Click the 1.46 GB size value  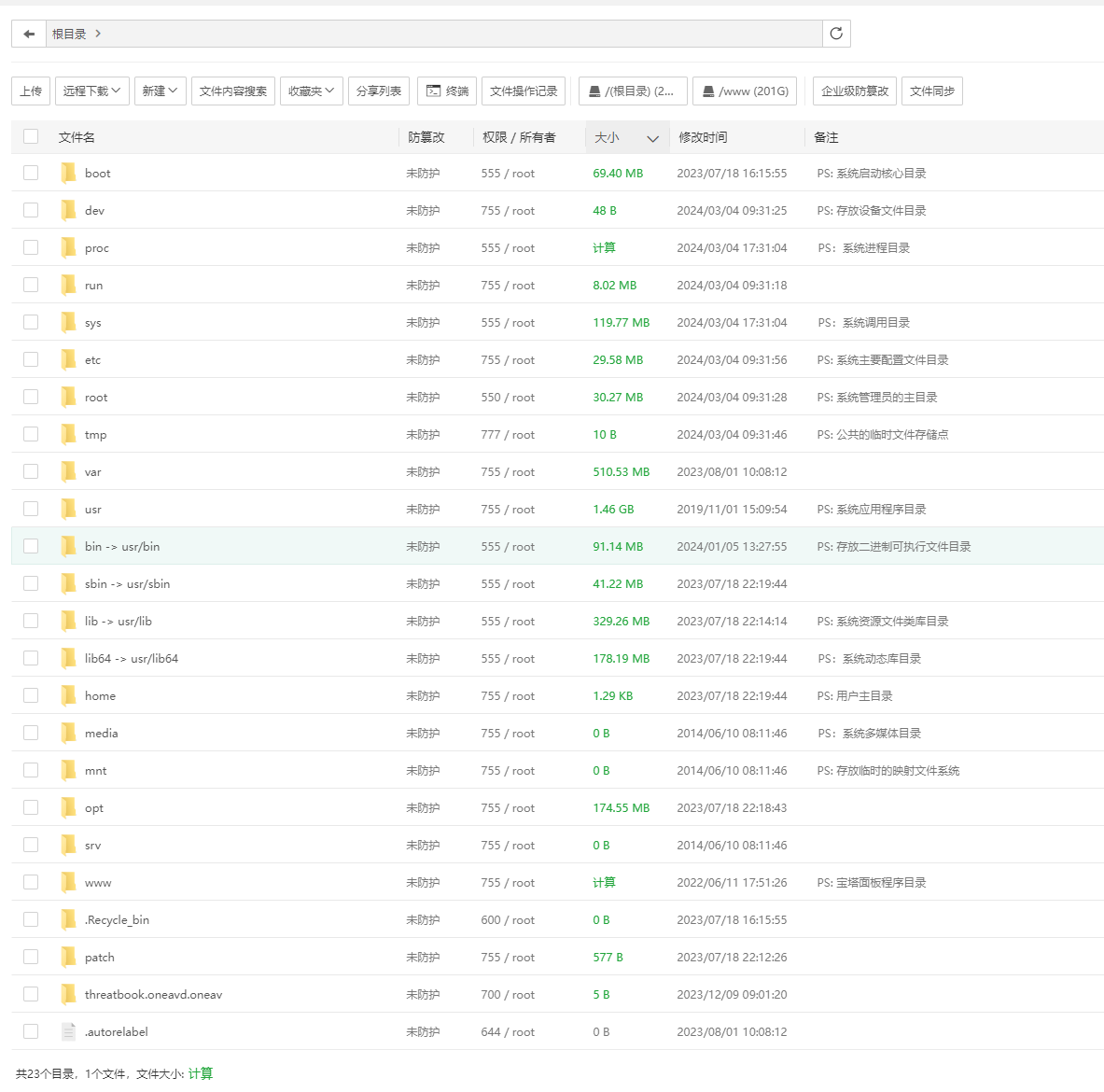613,509
